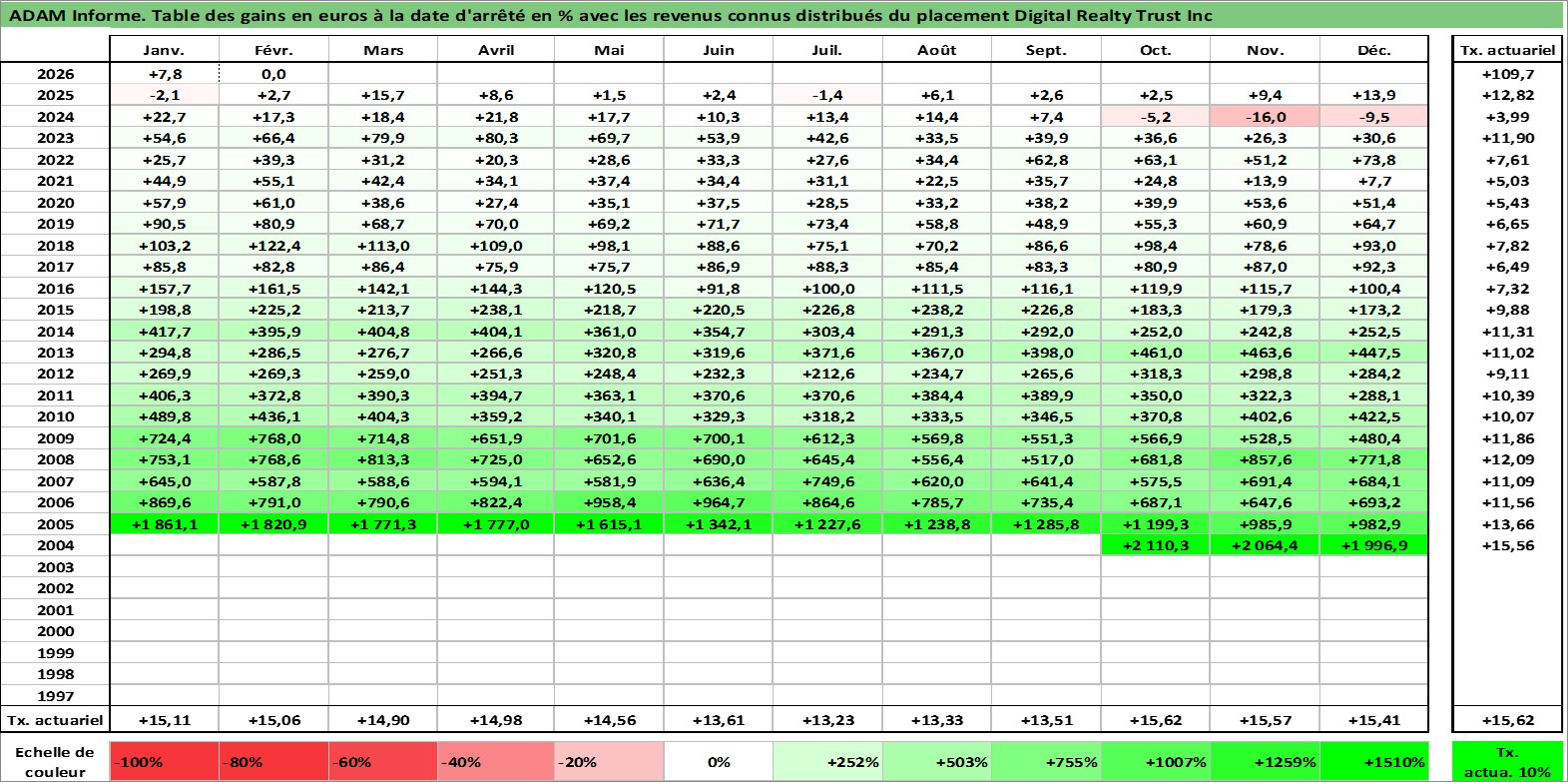This screenshot has width=1568, height=782.
Task: Select the Mai column header
Action: [609, 50]
